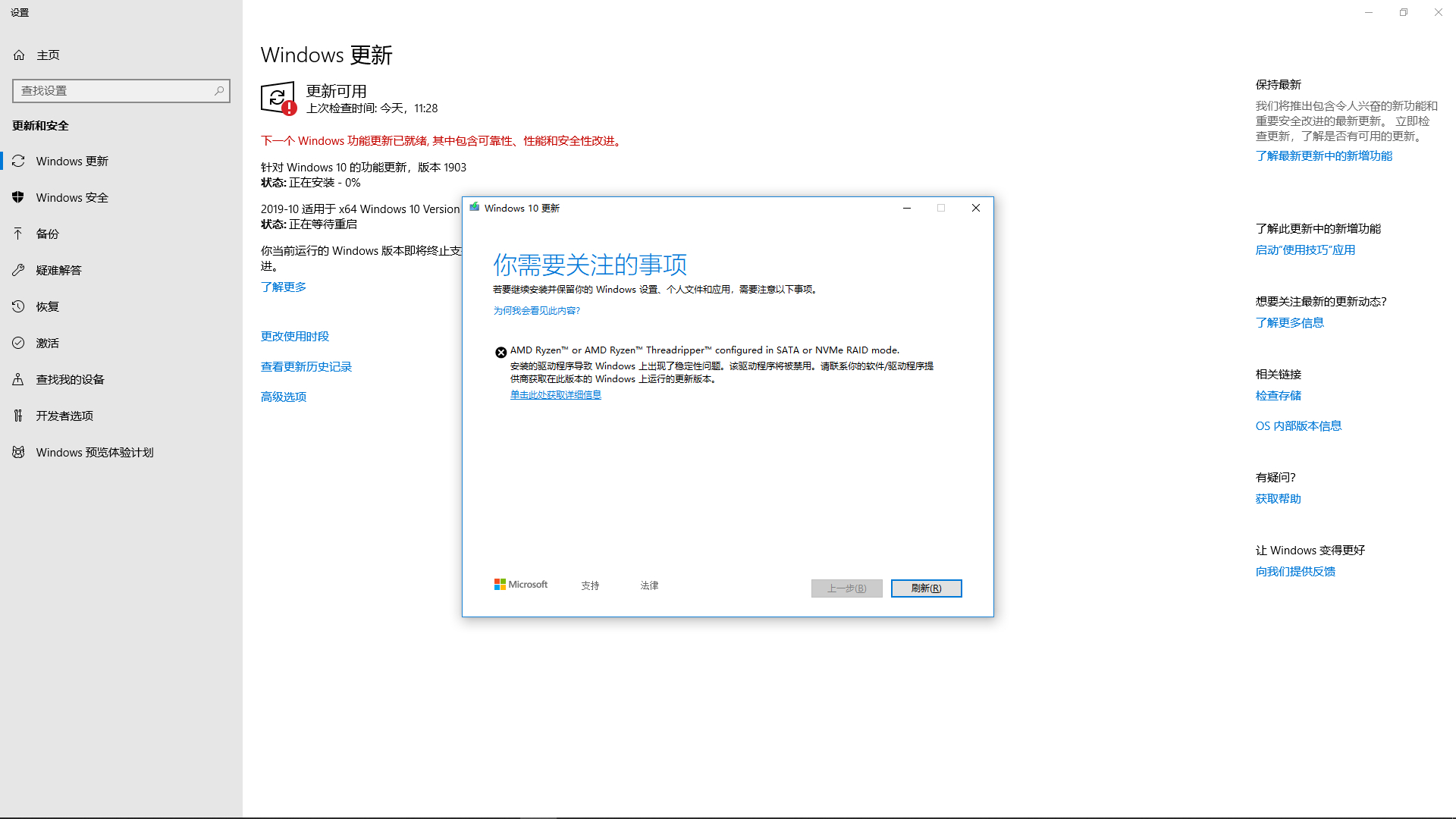Click 向我们提供反馈 link

tap(1296, 572)
